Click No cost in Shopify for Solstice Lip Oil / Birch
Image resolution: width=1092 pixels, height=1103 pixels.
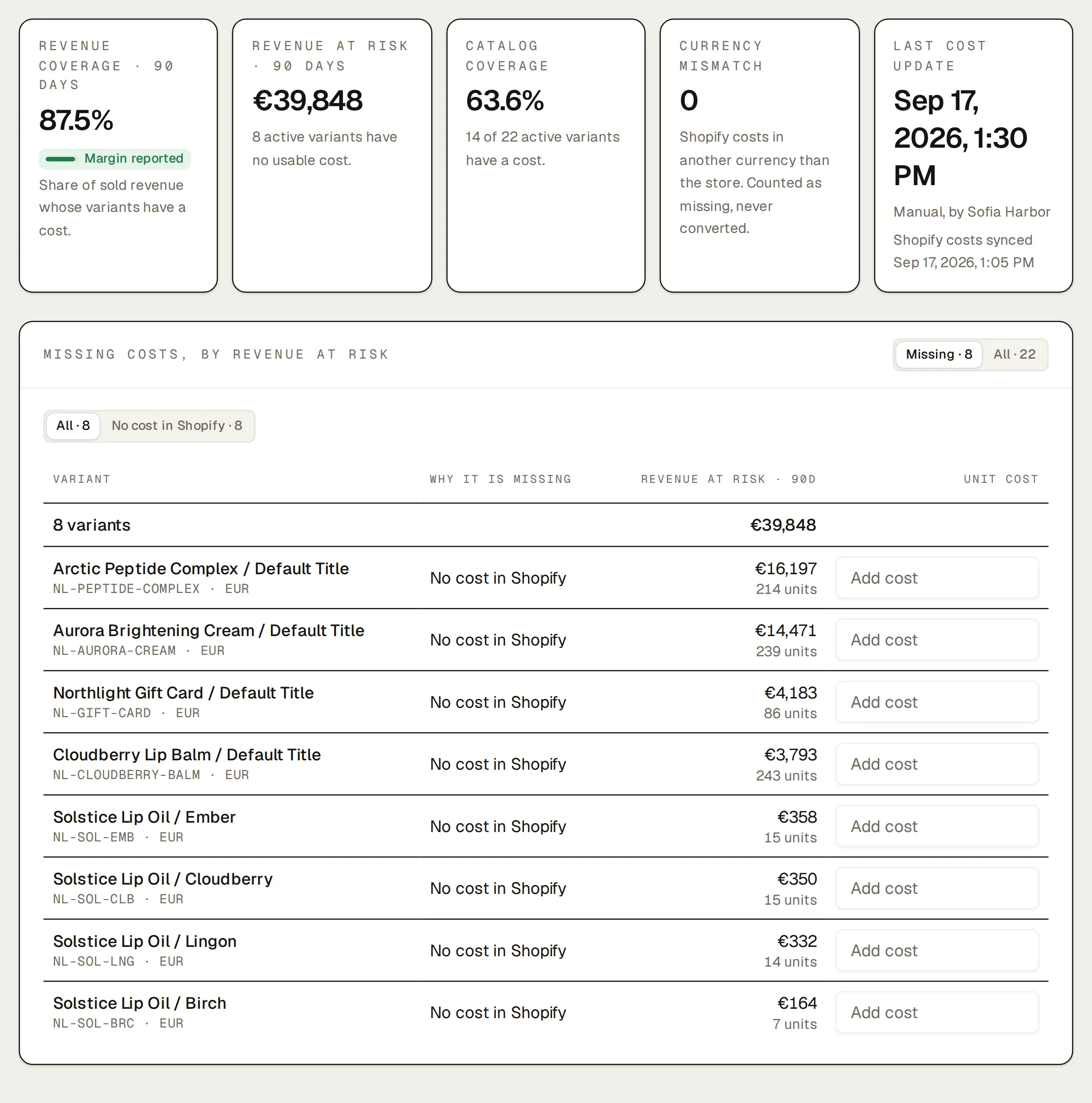[x=498, y=1013]
